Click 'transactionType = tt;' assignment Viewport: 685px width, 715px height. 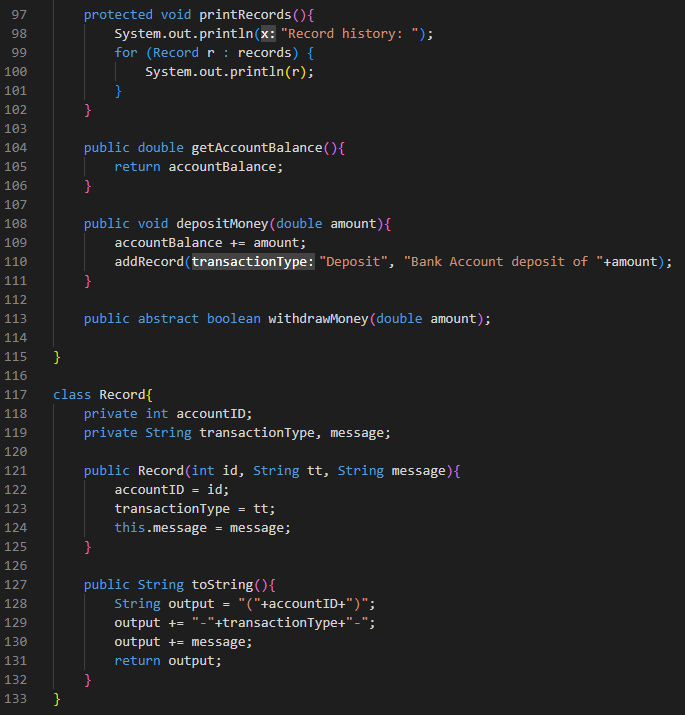coord(195,509)
